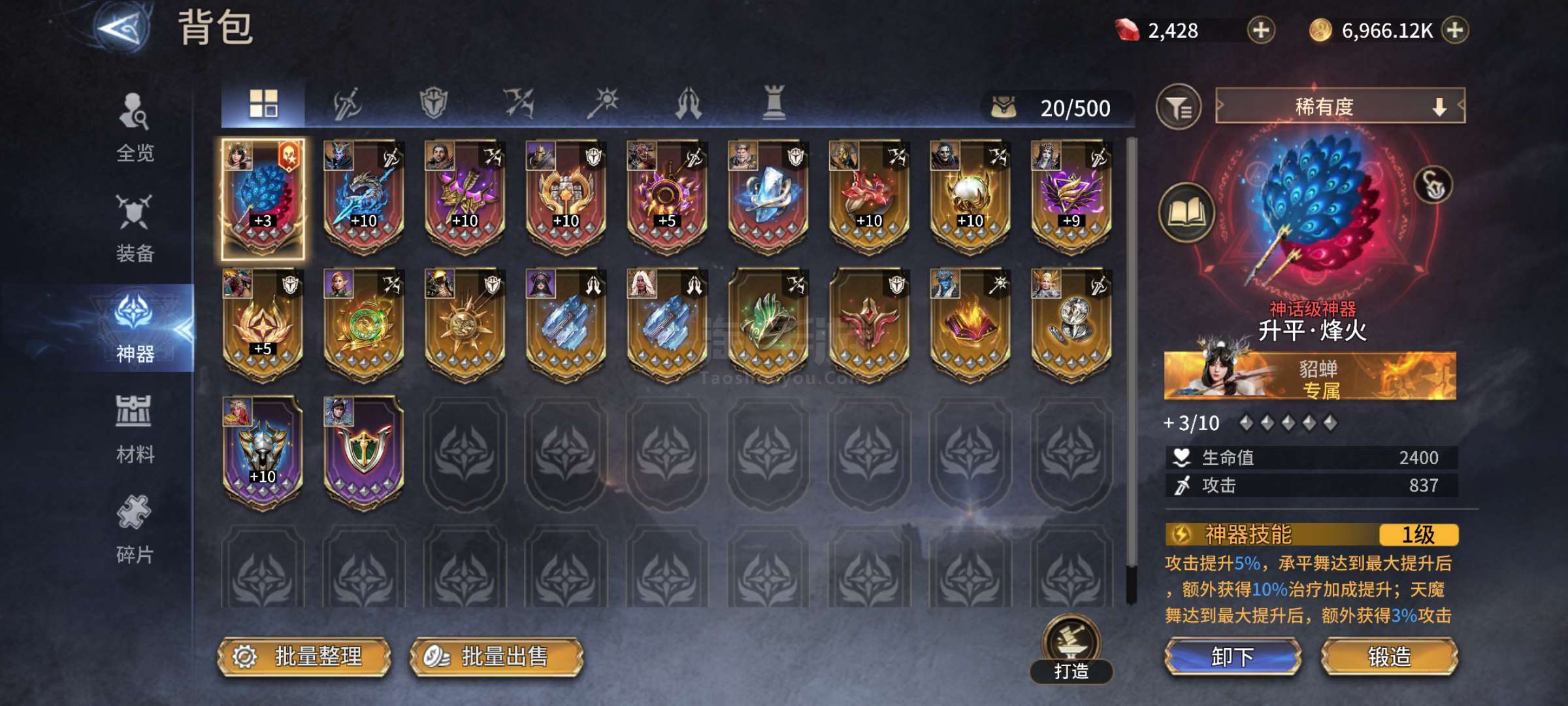Click the 卸下 unequip button

click(x=1232, y=656)
